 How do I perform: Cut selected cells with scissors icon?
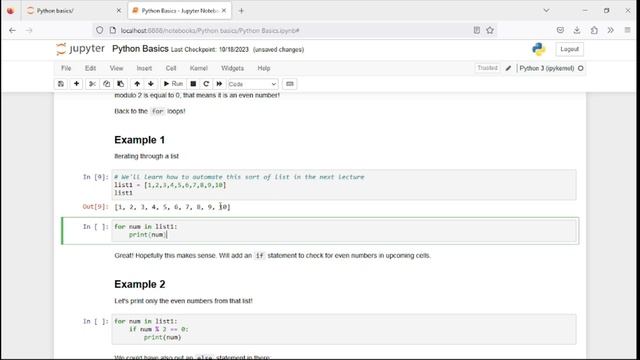[x=92, y=84]
